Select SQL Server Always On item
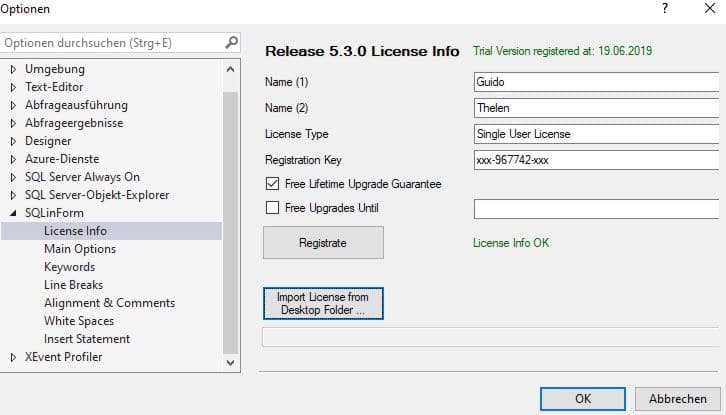 (82, 177)
